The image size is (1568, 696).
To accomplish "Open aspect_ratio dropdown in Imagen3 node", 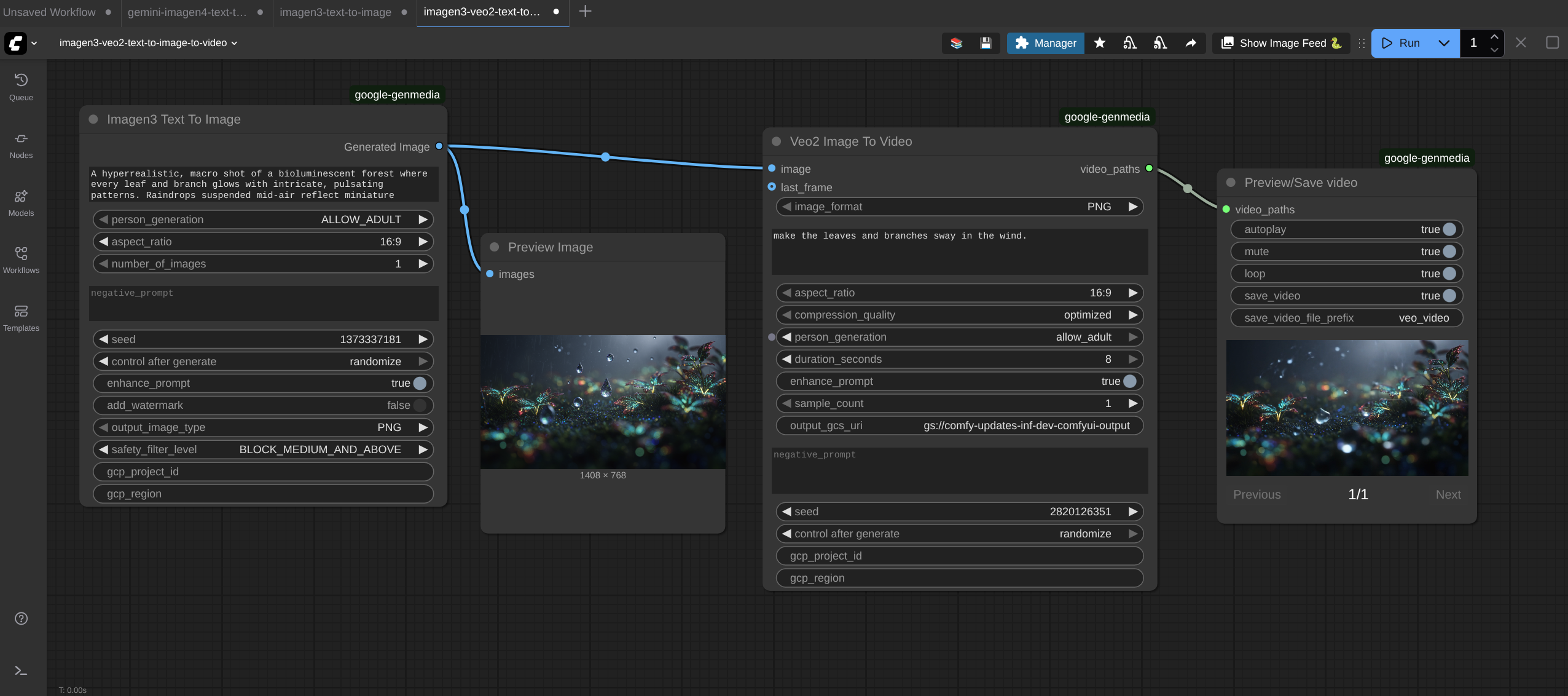I will (x=263, y=242).
